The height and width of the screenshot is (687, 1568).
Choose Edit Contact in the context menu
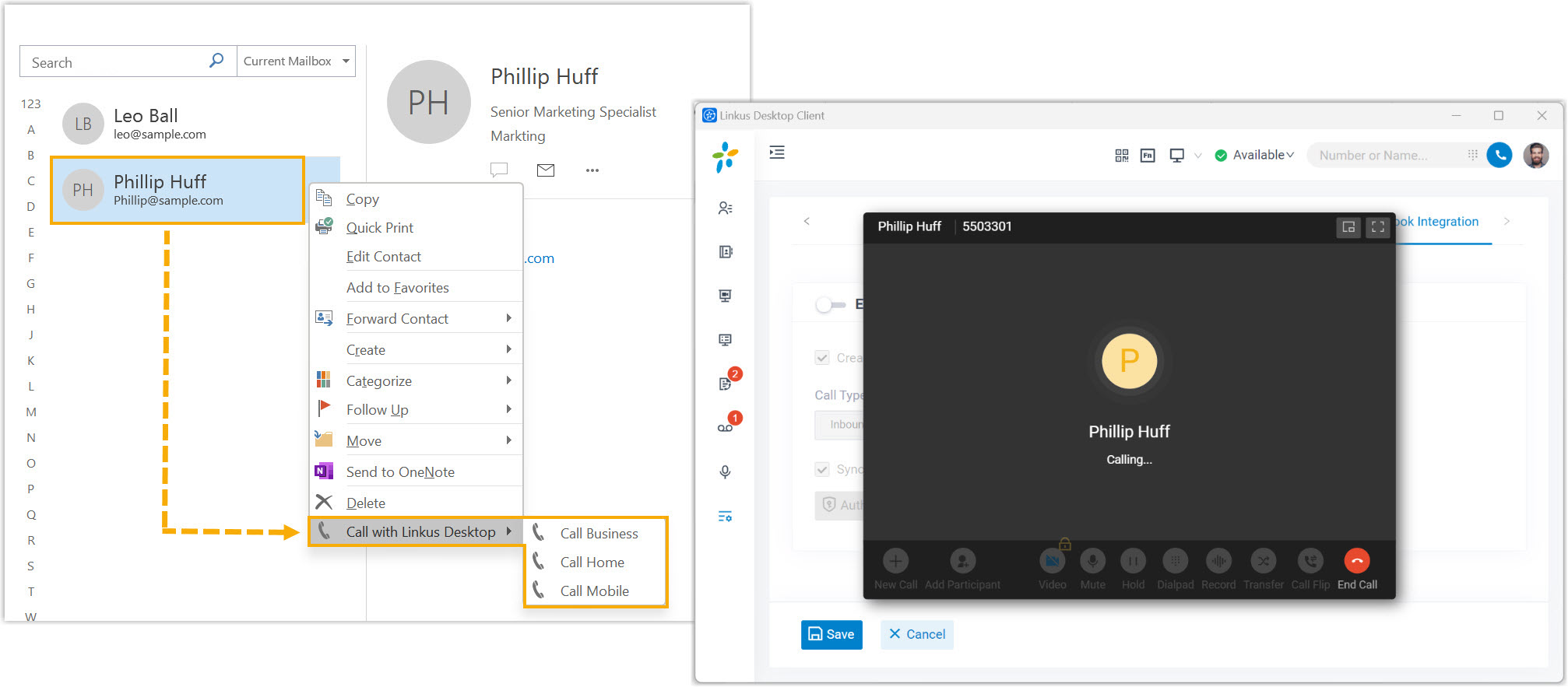(417, 257)
